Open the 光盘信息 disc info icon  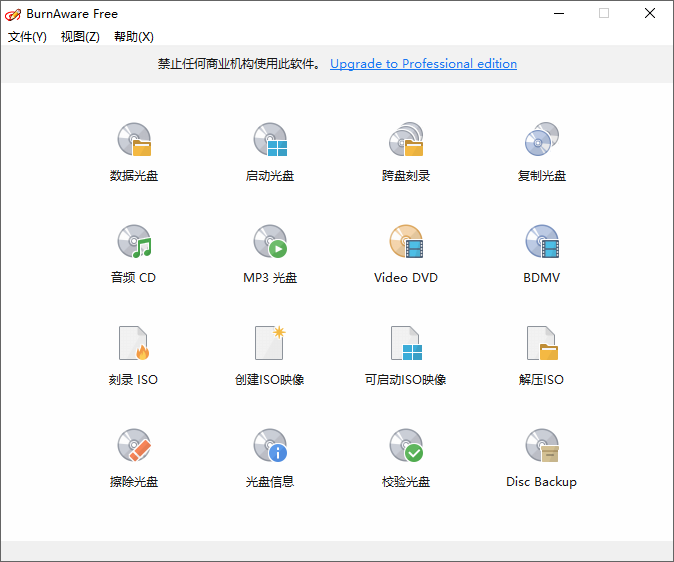click(270, 445)
